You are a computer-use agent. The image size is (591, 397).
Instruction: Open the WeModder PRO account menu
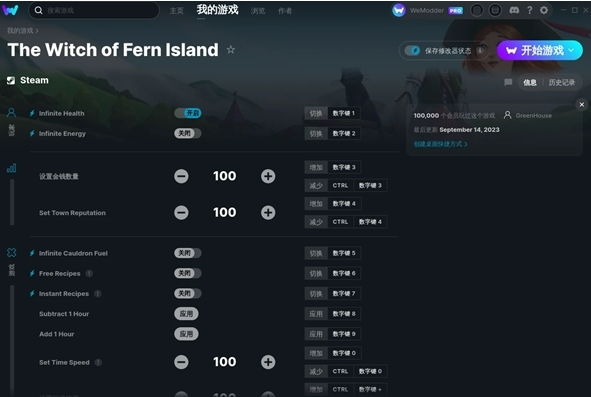(x=427, y=11)
